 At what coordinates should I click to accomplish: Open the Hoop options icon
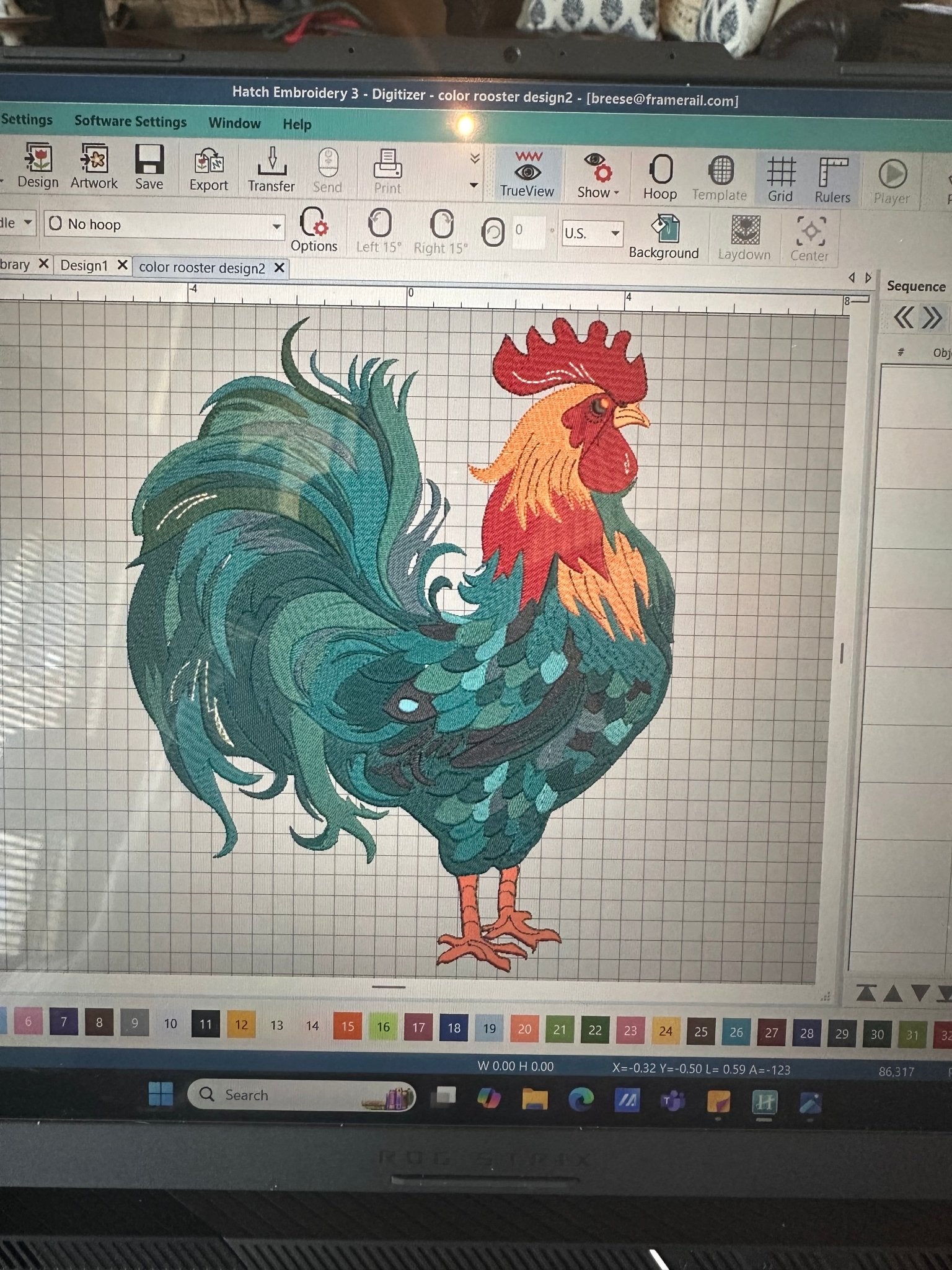tap(314, 229)
